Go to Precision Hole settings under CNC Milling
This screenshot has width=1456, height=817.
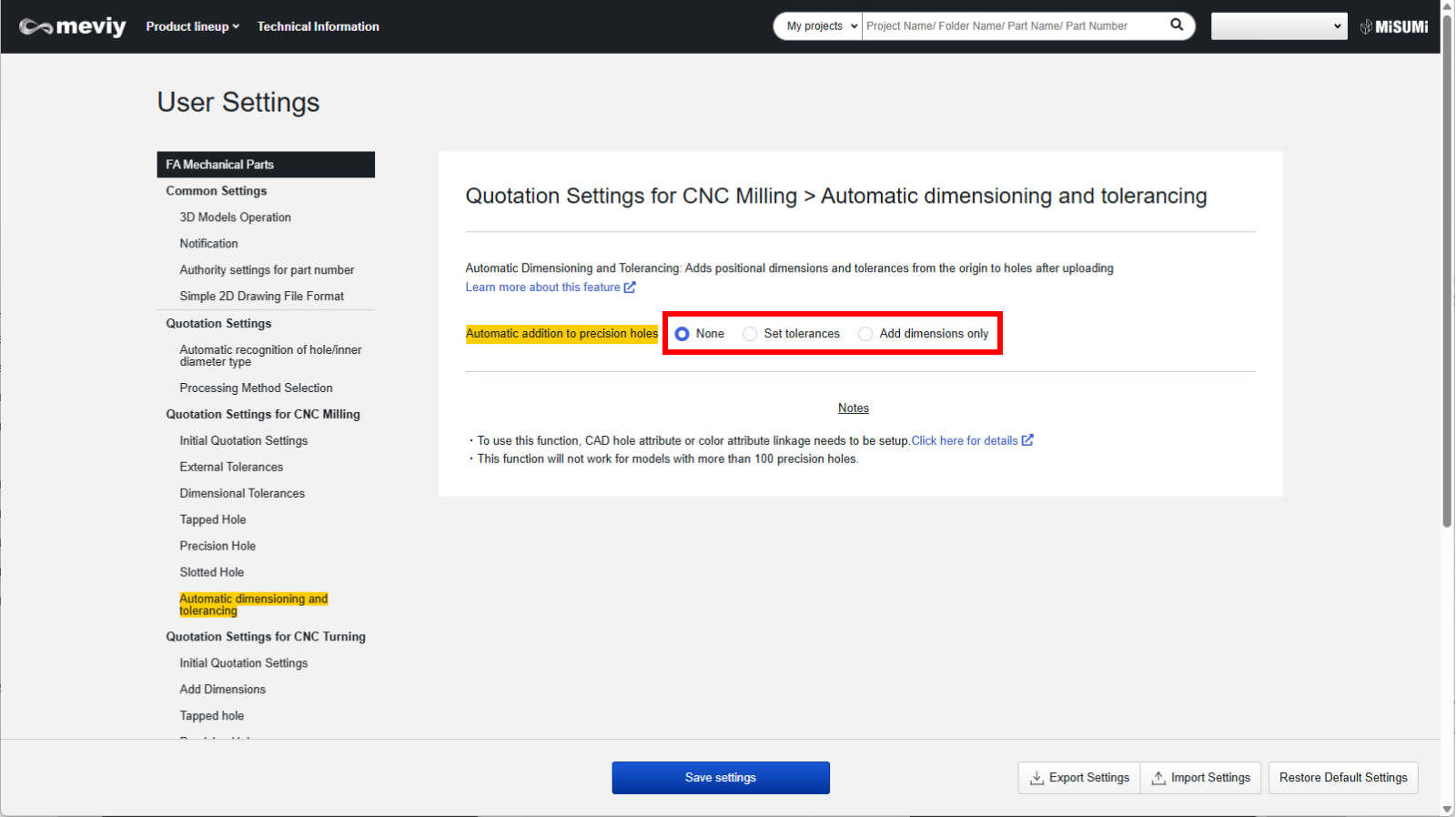pos(217,546)
